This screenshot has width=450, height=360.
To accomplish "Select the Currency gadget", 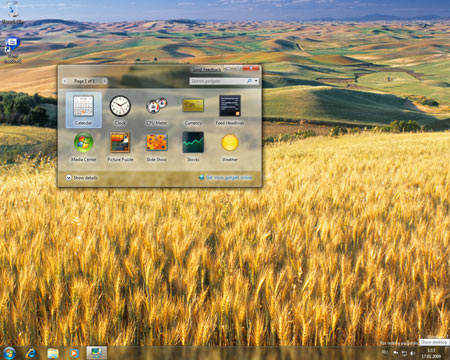I will pyautogui.click(x=193, y=110).
